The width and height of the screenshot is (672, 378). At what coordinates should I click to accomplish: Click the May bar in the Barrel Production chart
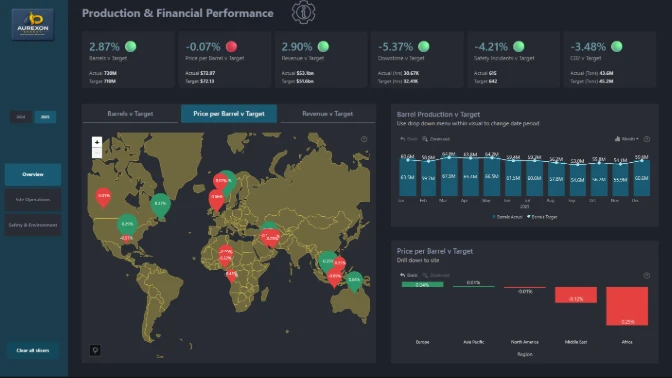pos(492,177)
